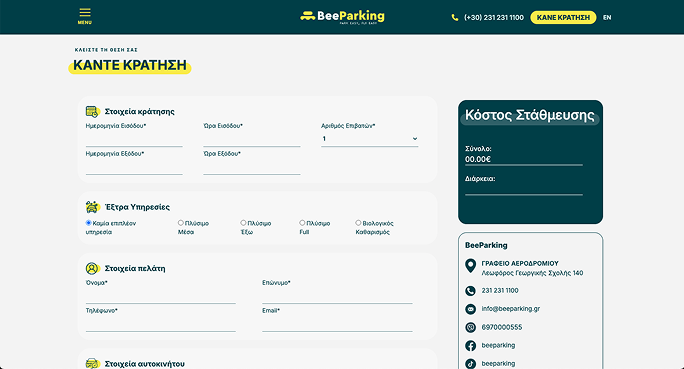Screen dimensions: 684x369
Task: Click the 'Όνομα' input field
Action: pos(161,296)
